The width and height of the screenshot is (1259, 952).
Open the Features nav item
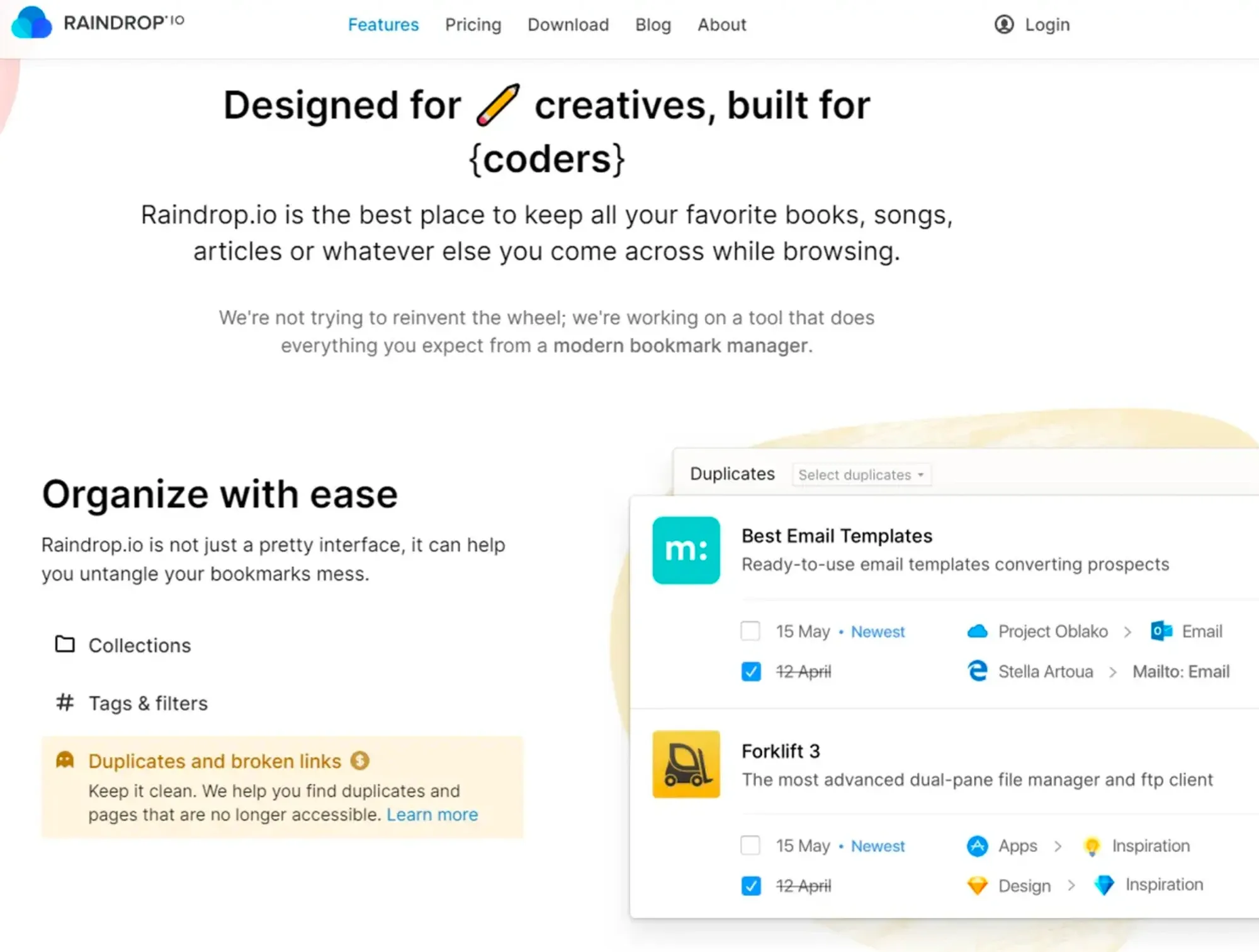(383, 25)
